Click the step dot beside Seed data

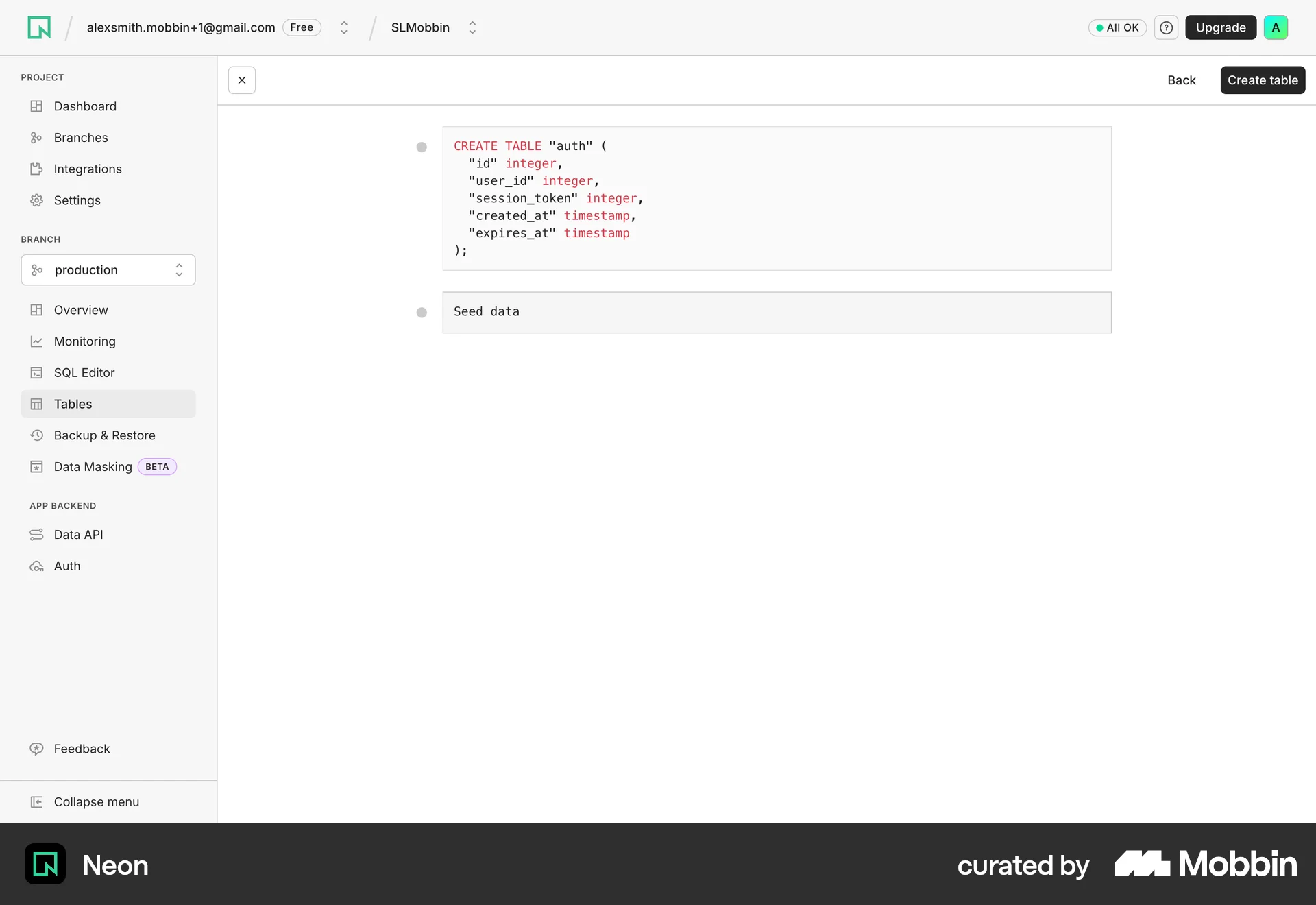422,313
